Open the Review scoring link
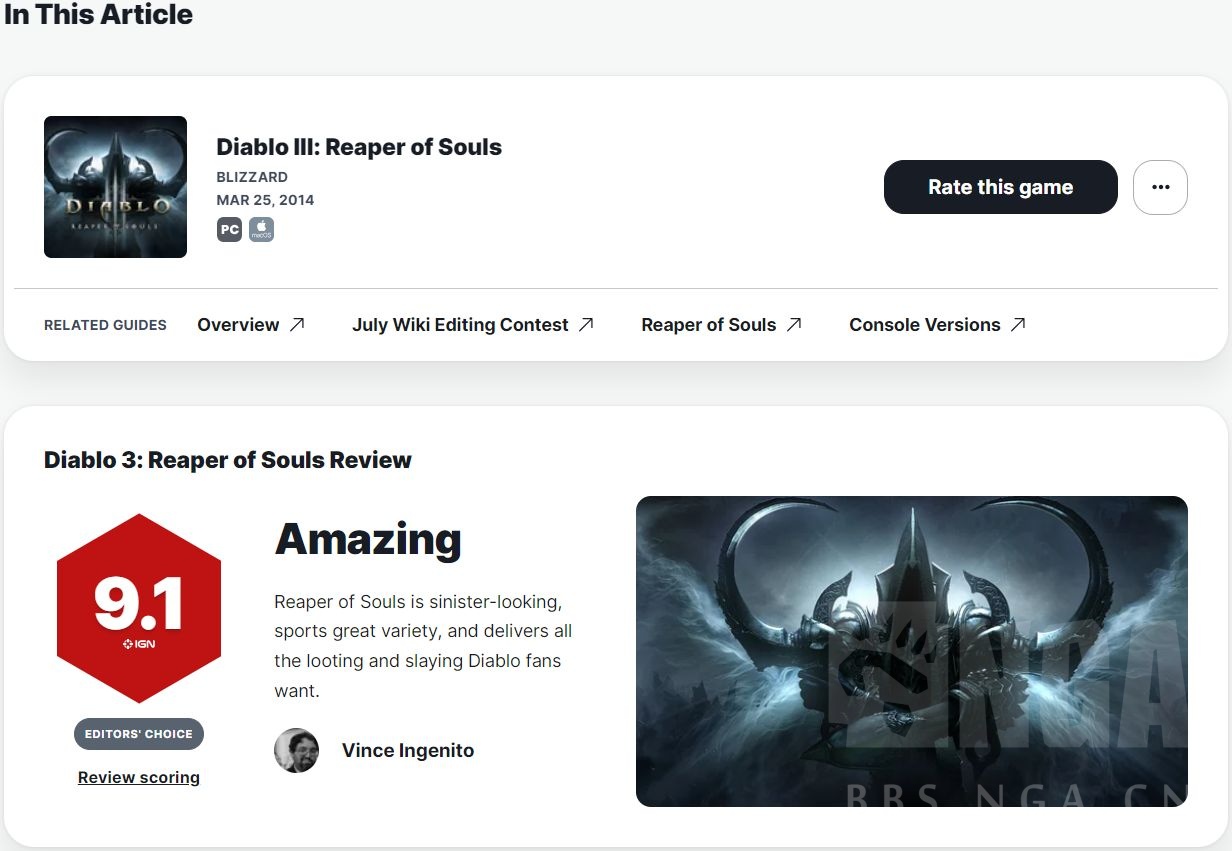This screenshot has width=1232, height=851. [139, 777]
